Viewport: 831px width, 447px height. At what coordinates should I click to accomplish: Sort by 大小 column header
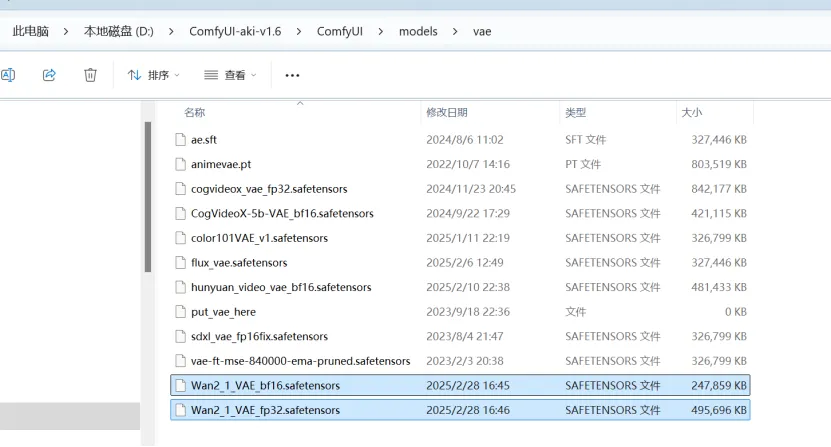(692, 112)
